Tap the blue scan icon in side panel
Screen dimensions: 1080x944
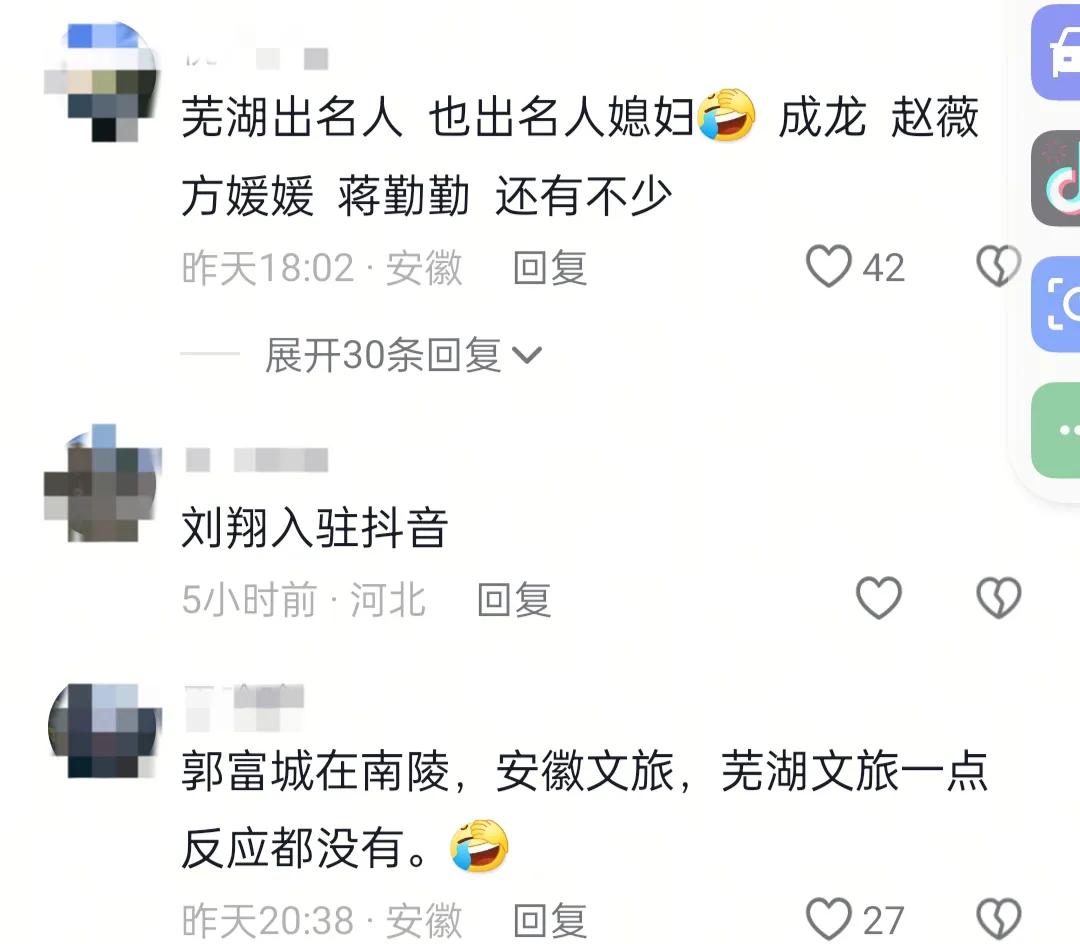(1056, 304)
